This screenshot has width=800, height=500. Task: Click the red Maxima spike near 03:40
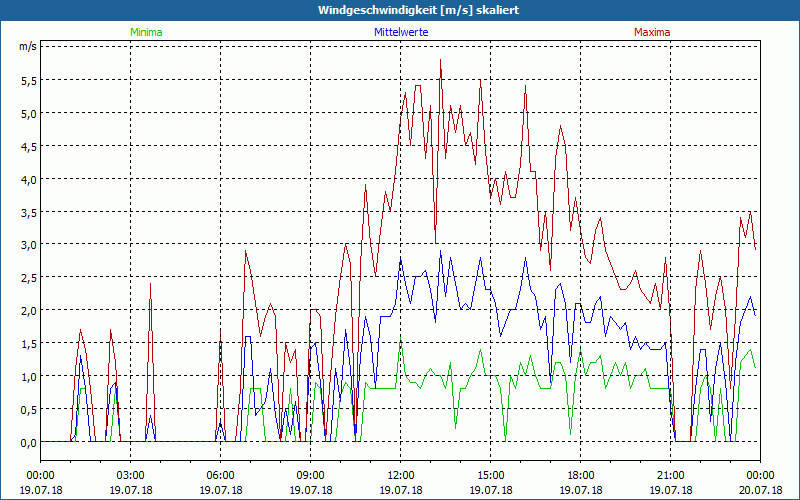(150, 284)
